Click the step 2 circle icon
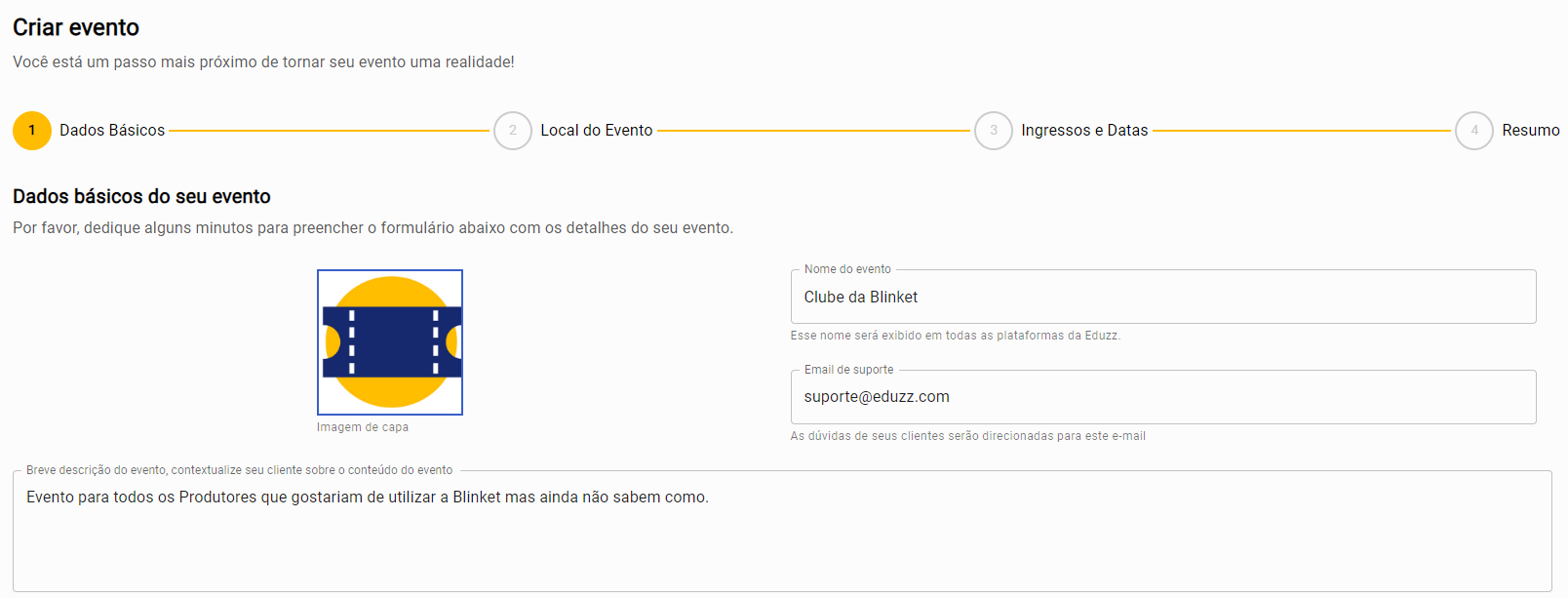 513,131
